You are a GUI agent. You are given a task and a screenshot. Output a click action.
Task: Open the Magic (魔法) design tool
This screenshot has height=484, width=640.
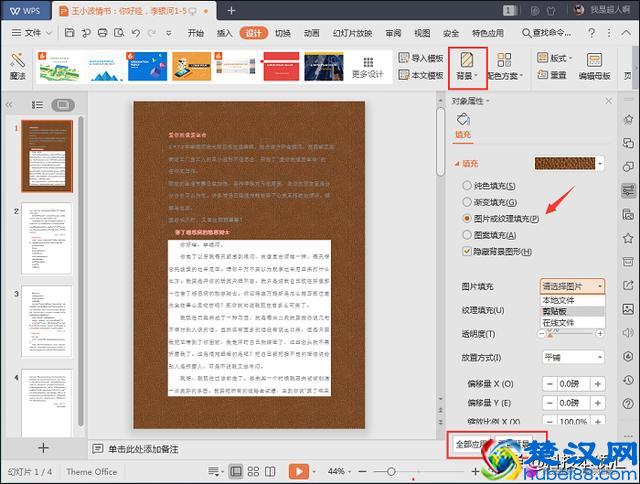18,66
